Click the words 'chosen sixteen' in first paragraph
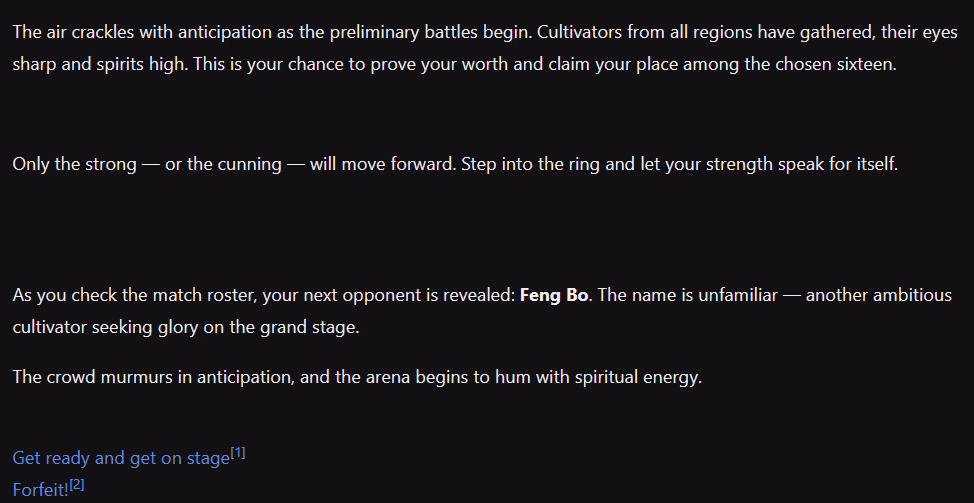The image size is (974, 503). [x=835, y=64]
